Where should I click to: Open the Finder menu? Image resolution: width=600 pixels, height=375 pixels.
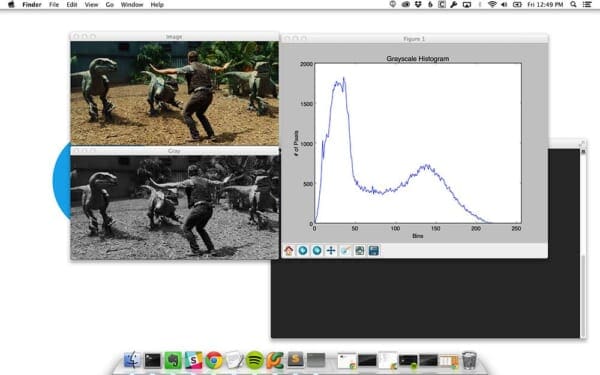point(32,5)
